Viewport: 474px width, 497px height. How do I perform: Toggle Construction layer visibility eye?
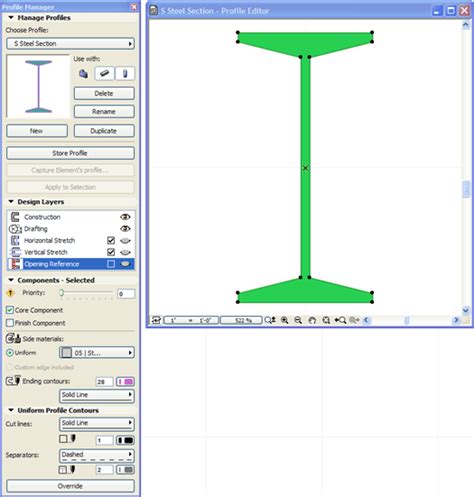tap(125, 217)
